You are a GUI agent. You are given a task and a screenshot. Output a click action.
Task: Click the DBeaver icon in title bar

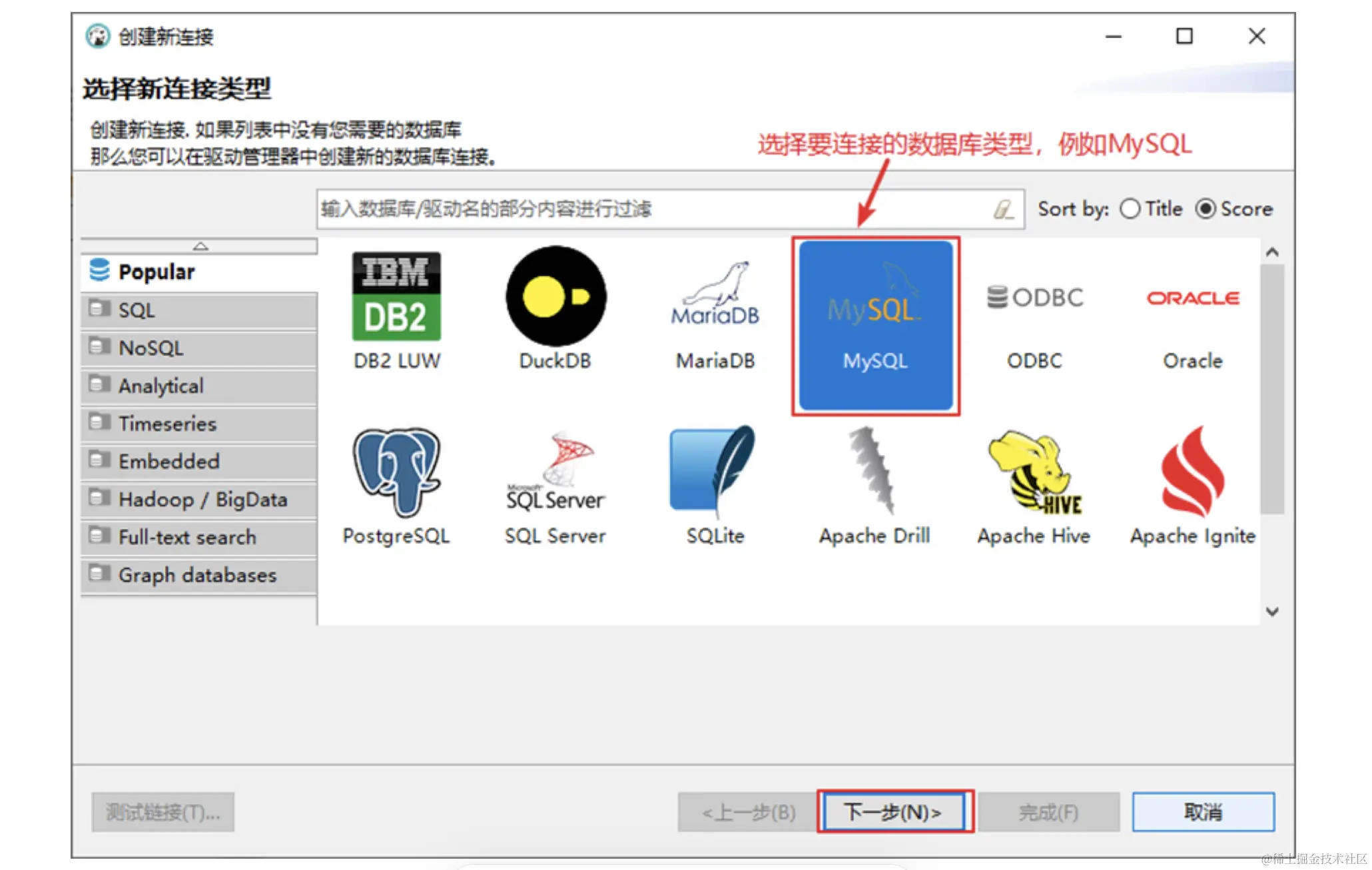tap(98, 36)
